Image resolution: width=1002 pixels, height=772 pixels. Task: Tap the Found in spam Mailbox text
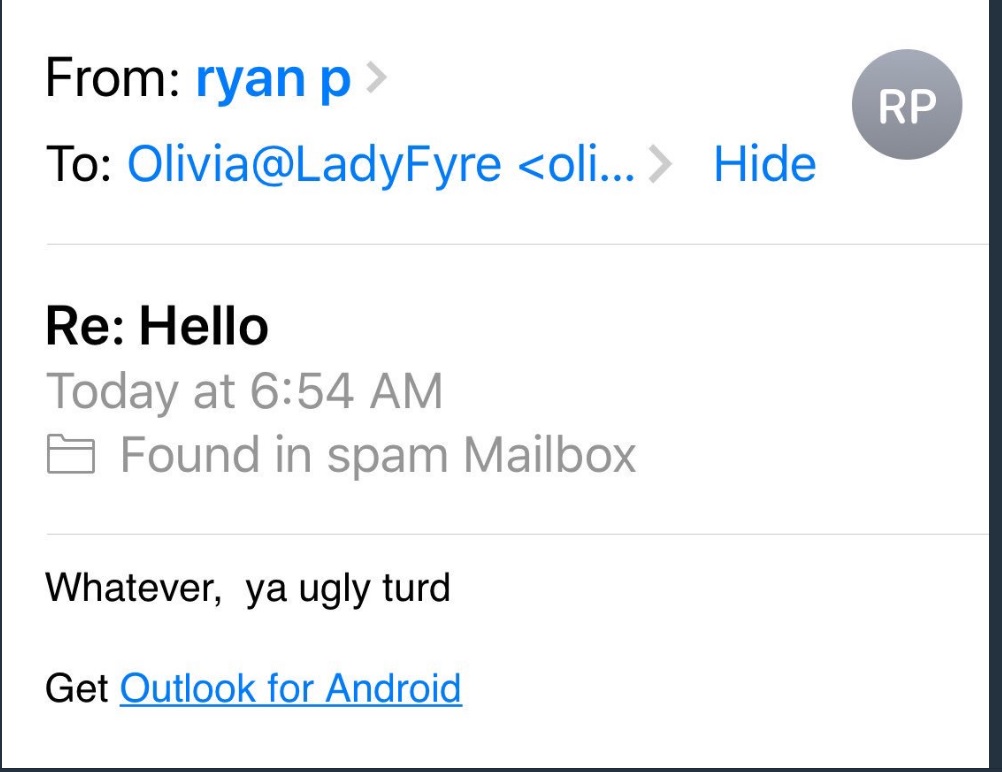coord(378,456)
